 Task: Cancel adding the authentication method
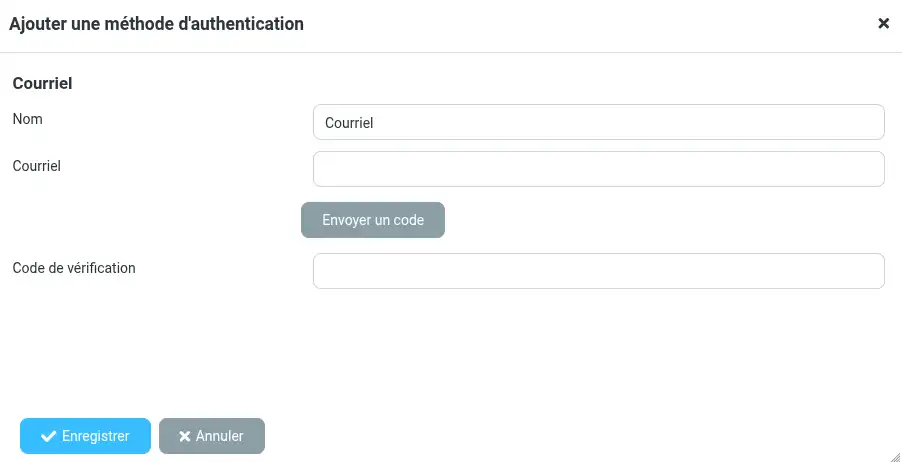(212, 436)
